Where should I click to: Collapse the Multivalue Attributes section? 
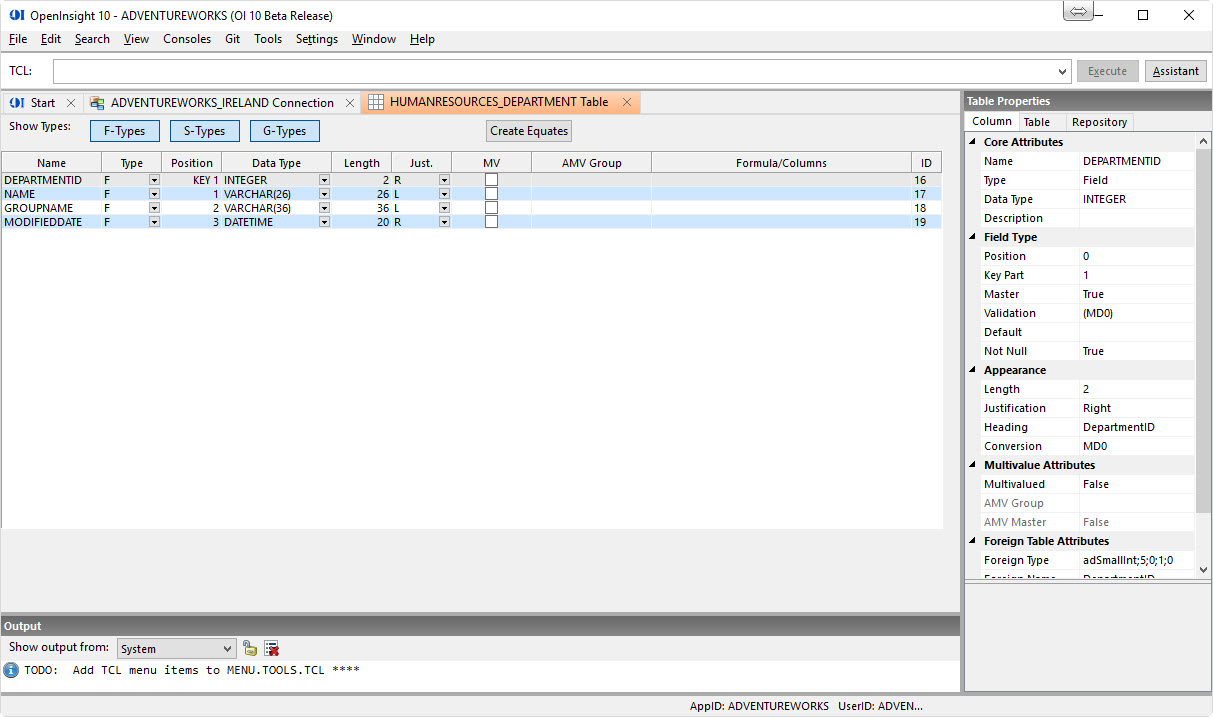pyautogui.click(x=971, y=465)
